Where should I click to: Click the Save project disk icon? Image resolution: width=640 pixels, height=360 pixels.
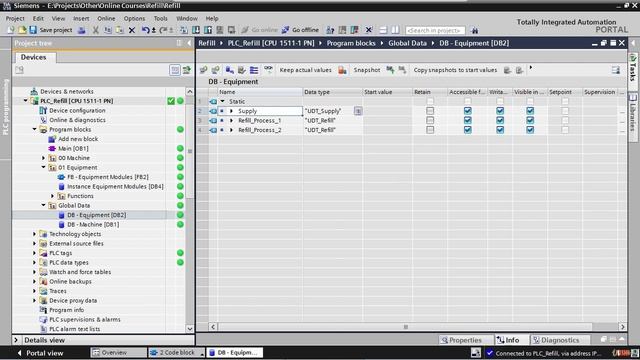pyautogui.click(x=33, y=30)
